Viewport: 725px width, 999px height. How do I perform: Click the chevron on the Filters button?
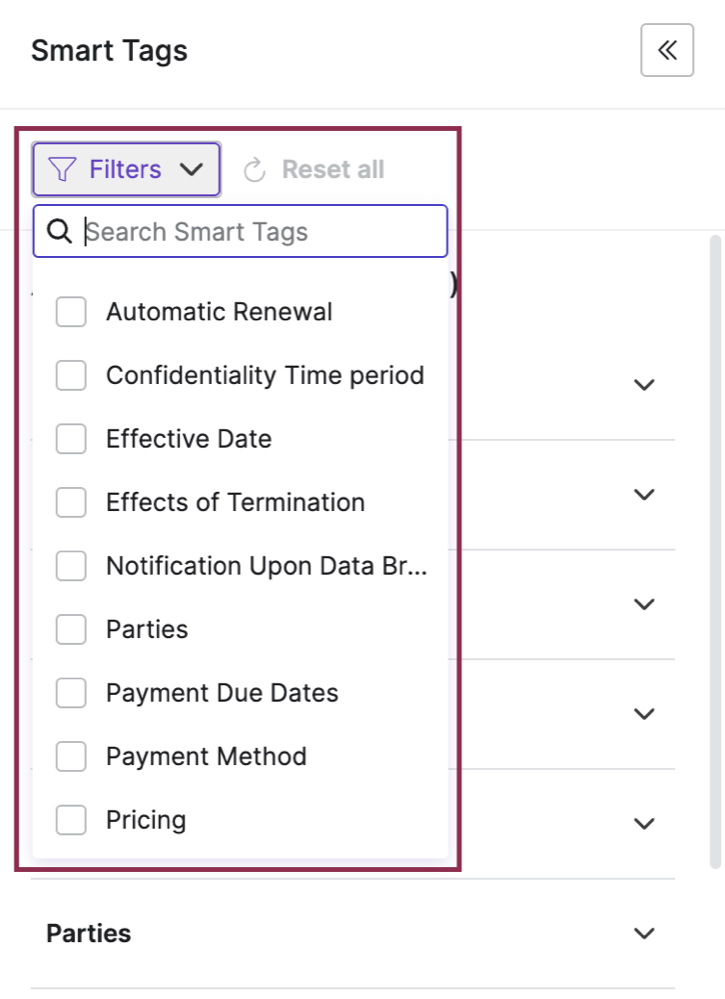[x=191, y=169]
